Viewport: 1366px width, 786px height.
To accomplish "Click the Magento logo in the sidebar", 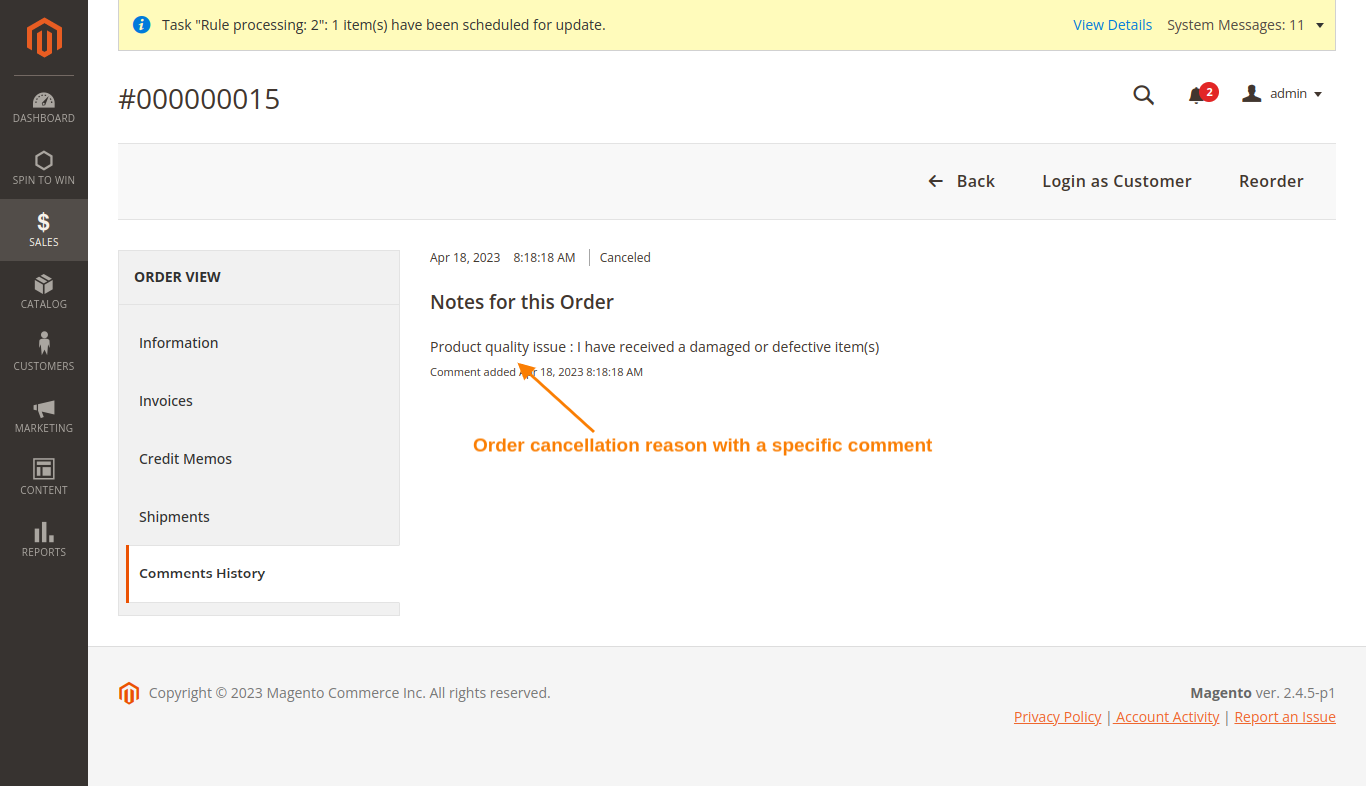I will click(43, 38).
